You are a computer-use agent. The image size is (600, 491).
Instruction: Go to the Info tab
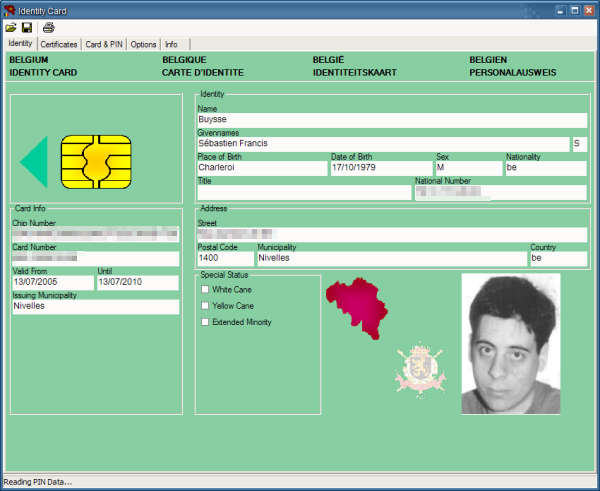point(171,45)
